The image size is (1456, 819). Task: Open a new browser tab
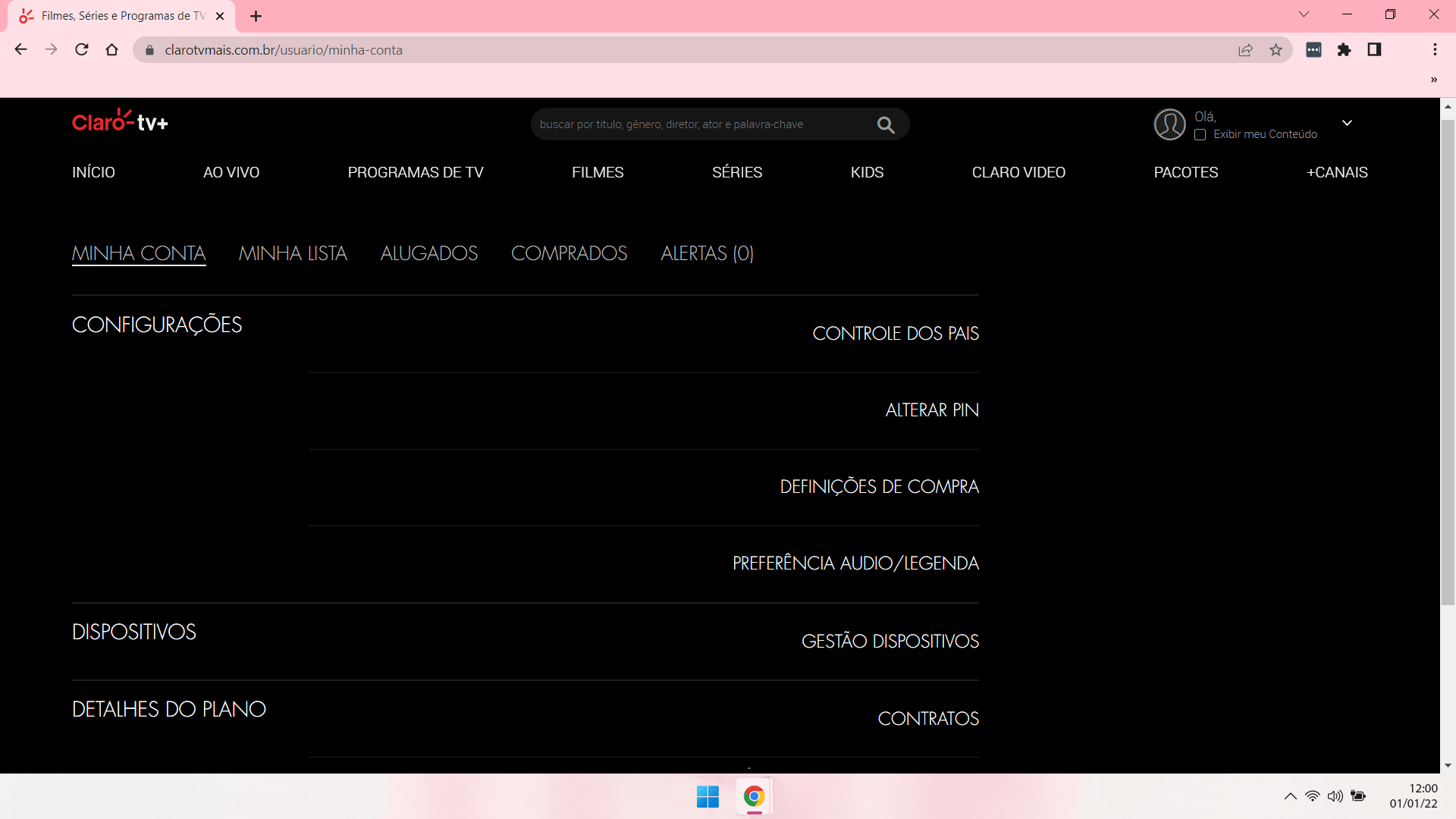click(x=256, y=16)
